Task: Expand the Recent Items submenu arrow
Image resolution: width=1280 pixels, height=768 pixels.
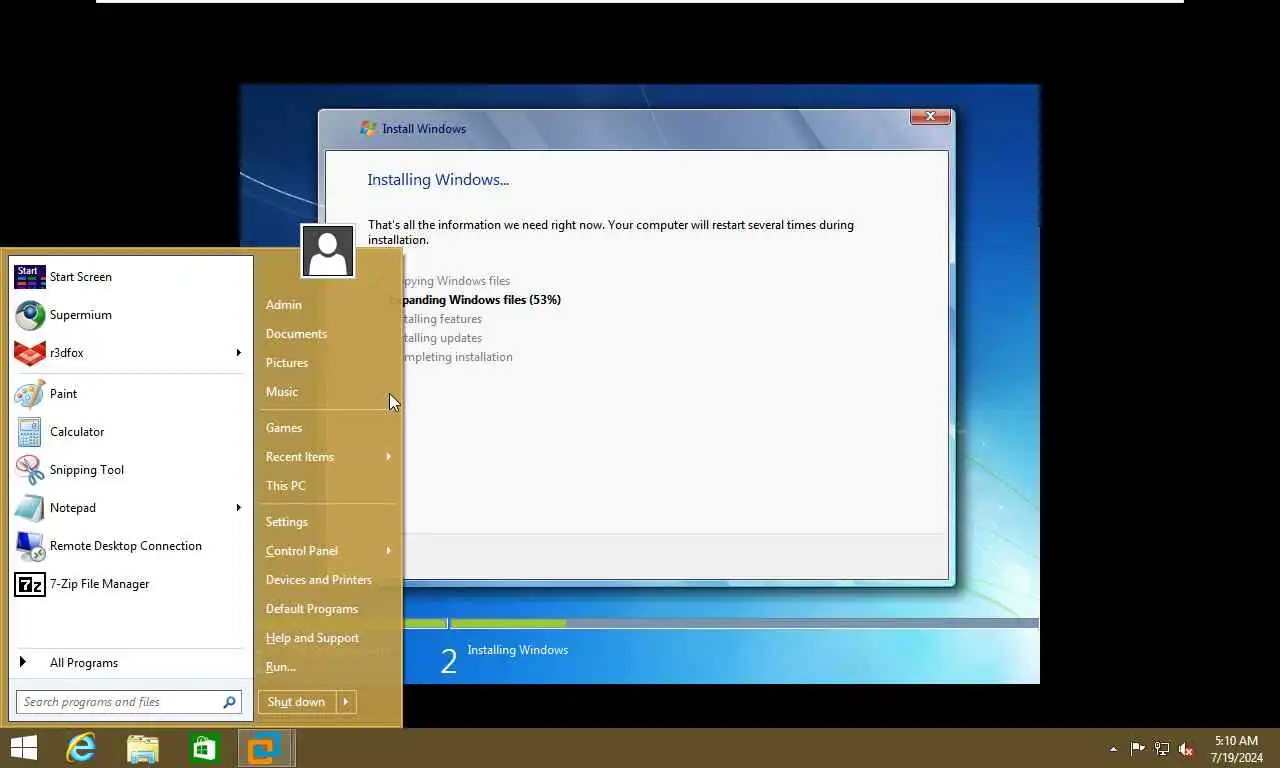Action: pos(388,457)
